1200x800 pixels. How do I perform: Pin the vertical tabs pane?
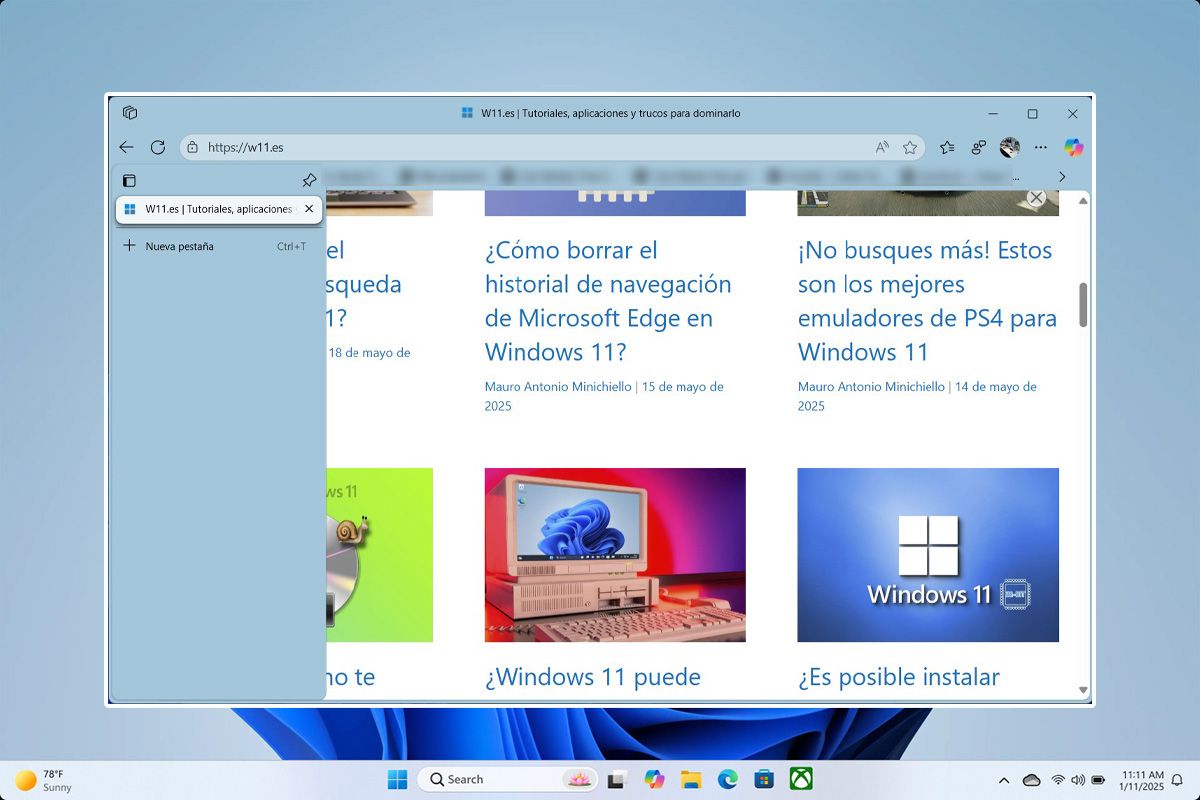coord(309,181)
